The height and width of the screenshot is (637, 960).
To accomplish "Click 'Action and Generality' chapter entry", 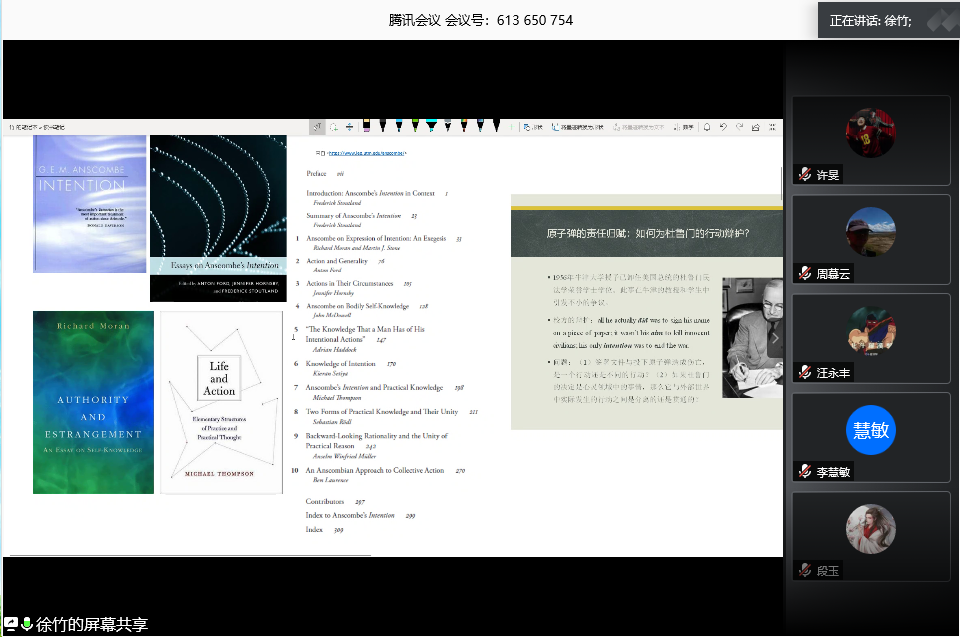I will (337, 261).
